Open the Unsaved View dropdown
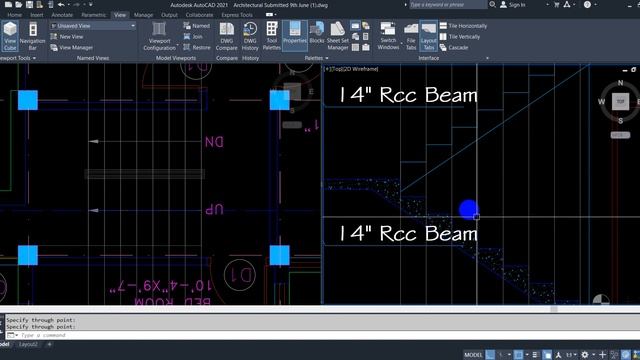 [x=93, y=26]
